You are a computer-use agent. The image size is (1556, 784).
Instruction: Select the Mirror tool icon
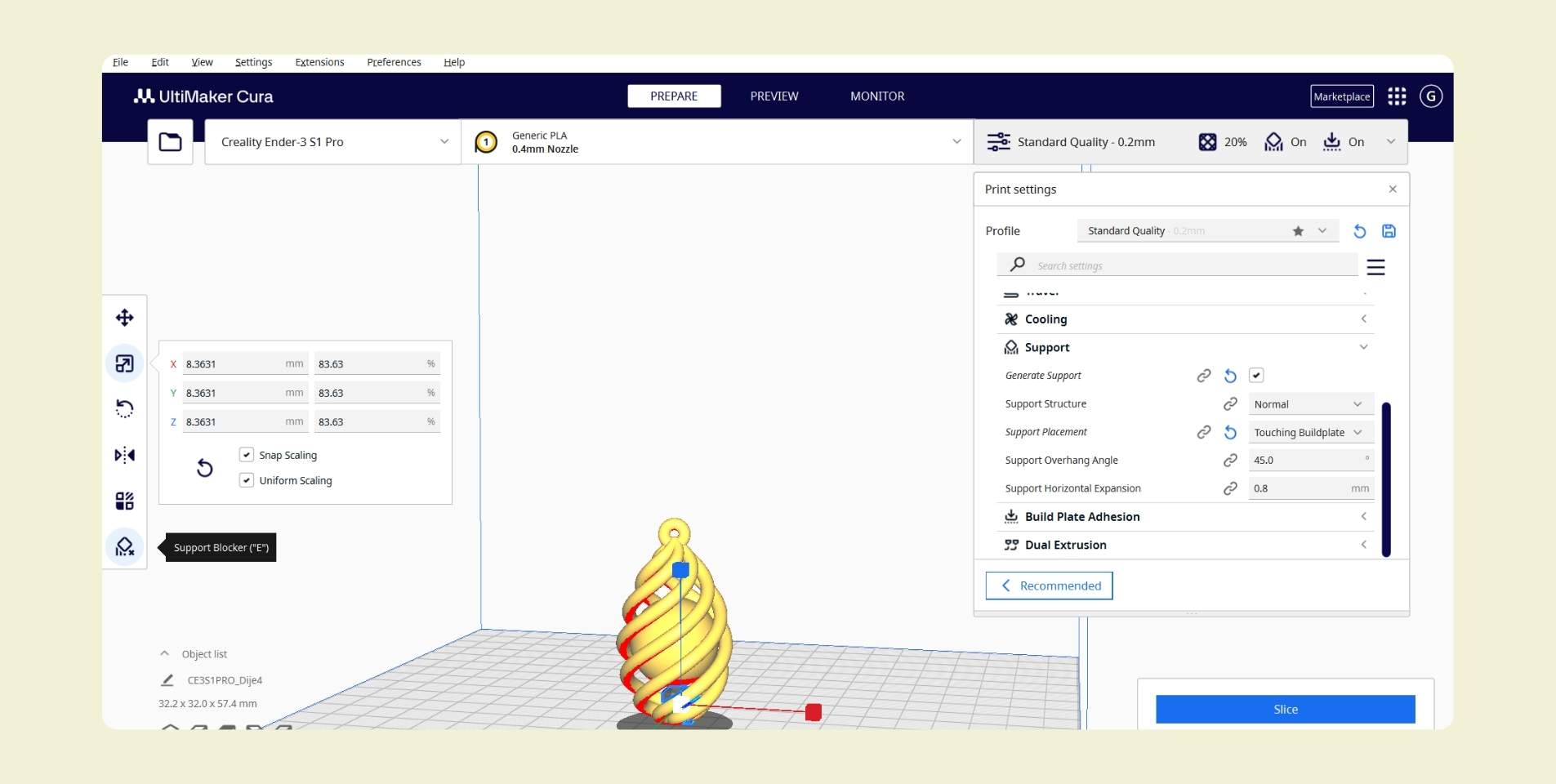coord(124,455)
